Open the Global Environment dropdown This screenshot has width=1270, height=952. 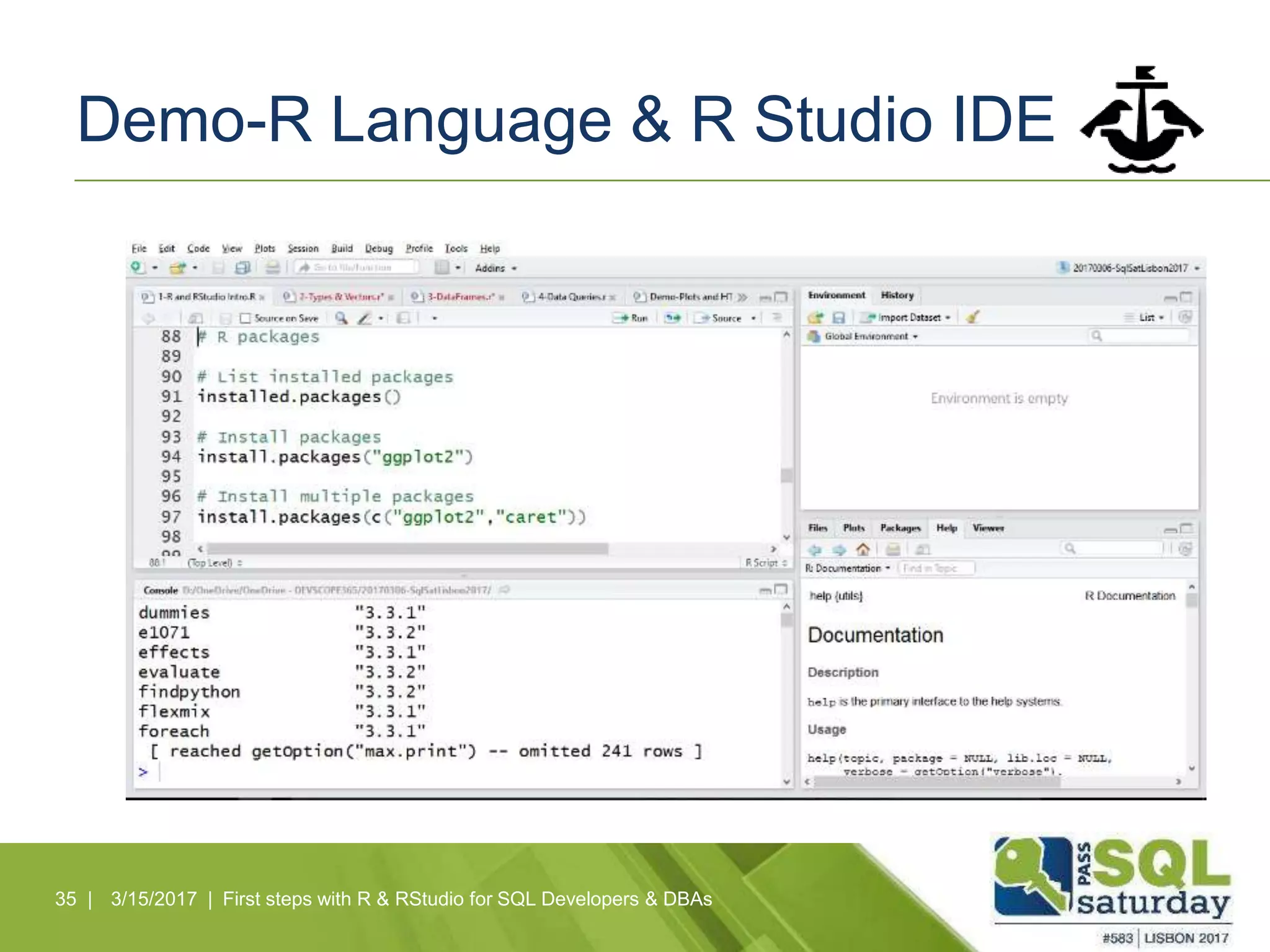pyautogui.click(x=863, y=337)
